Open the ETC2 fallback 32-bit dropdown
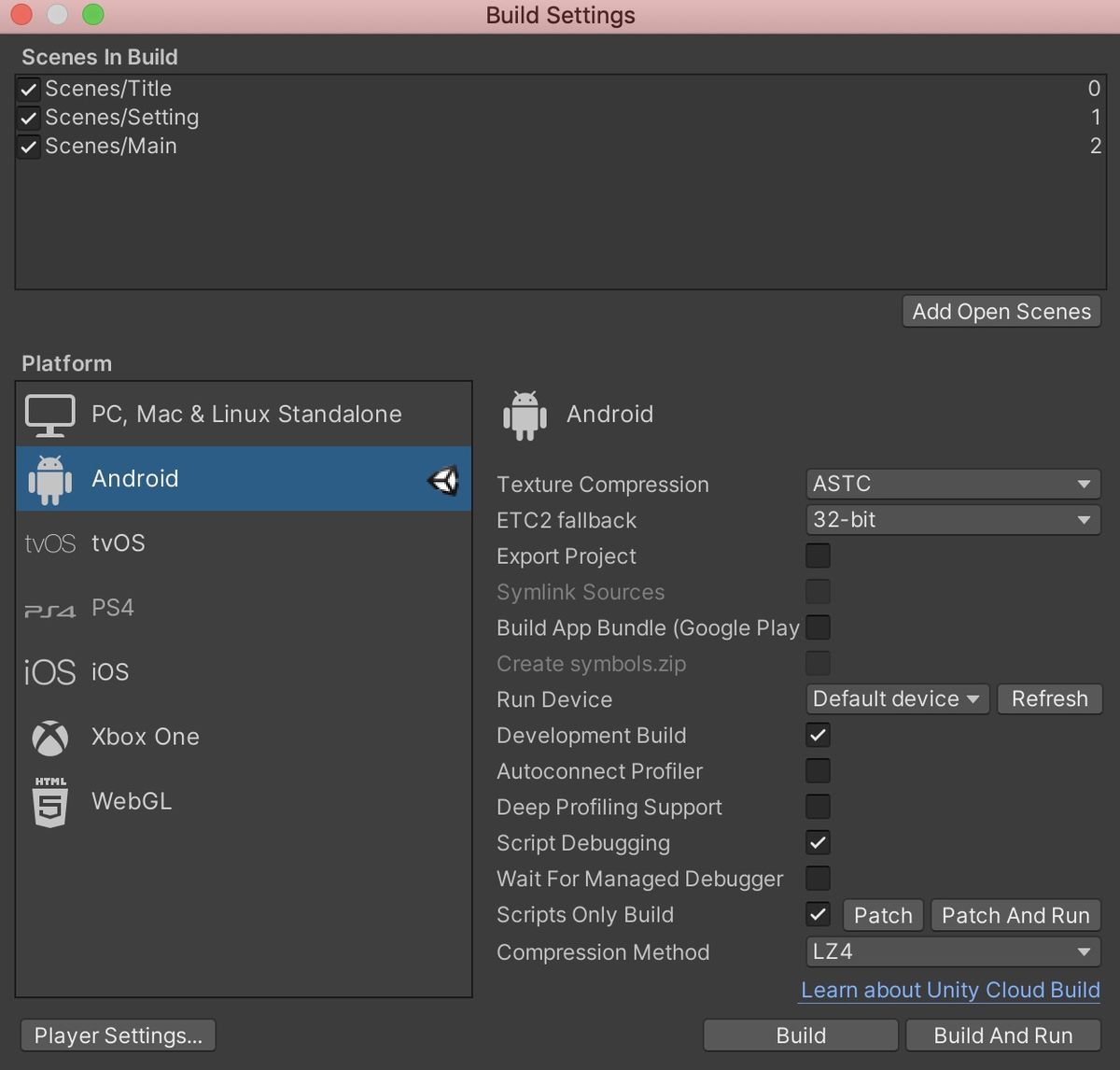Image resolution: width=1120 pixels, height=1070 pixels. tap(953, 519)
